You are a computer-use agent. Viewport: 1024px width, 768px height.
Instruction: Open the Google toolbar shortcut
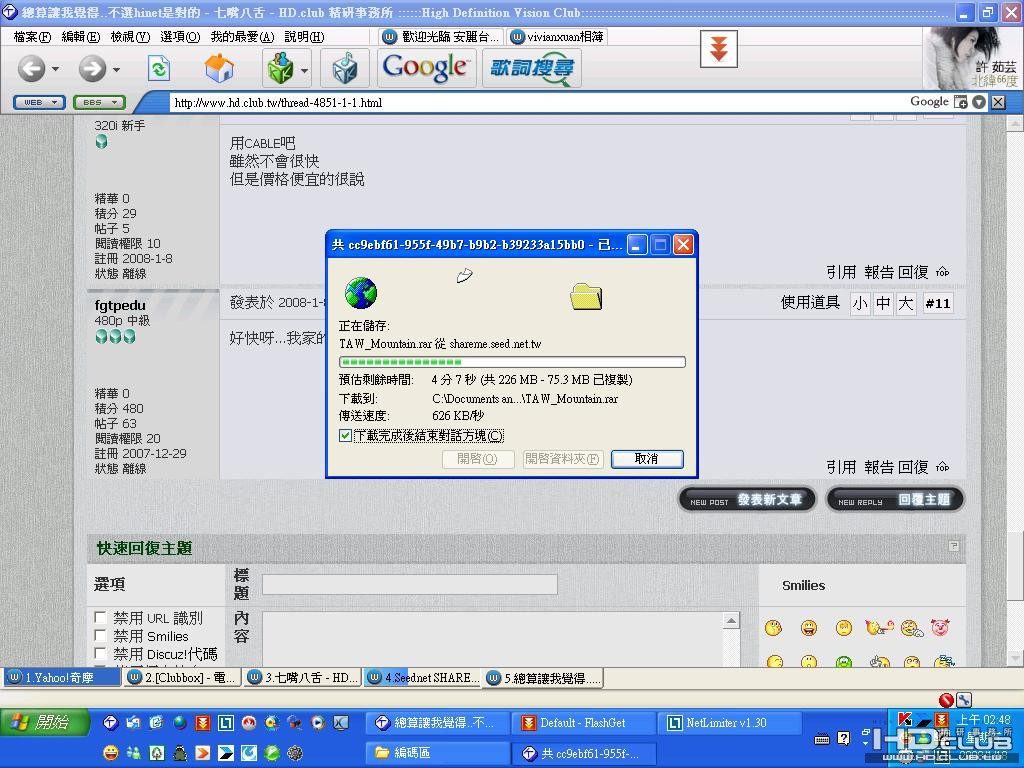(426, 68)
